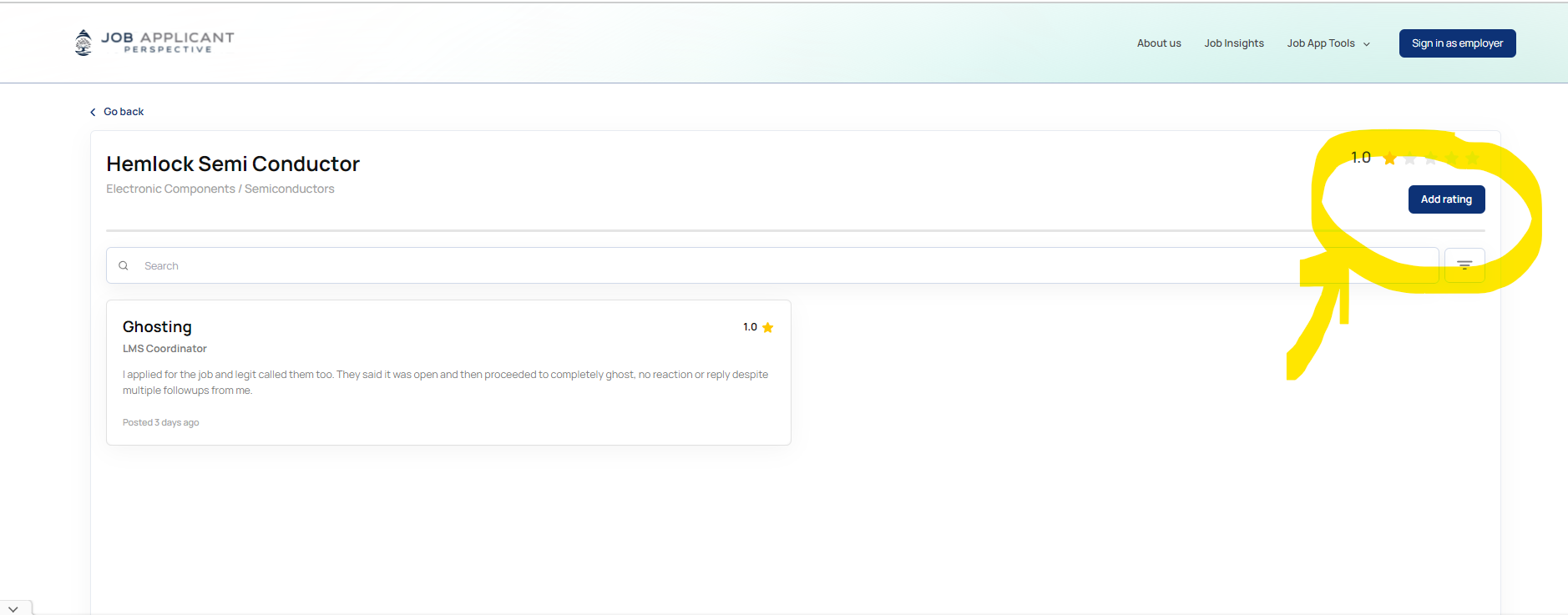The height and width of the screenshot is (615, 1568).
Task: Click into the Search input field
Action: coord(772,265)
